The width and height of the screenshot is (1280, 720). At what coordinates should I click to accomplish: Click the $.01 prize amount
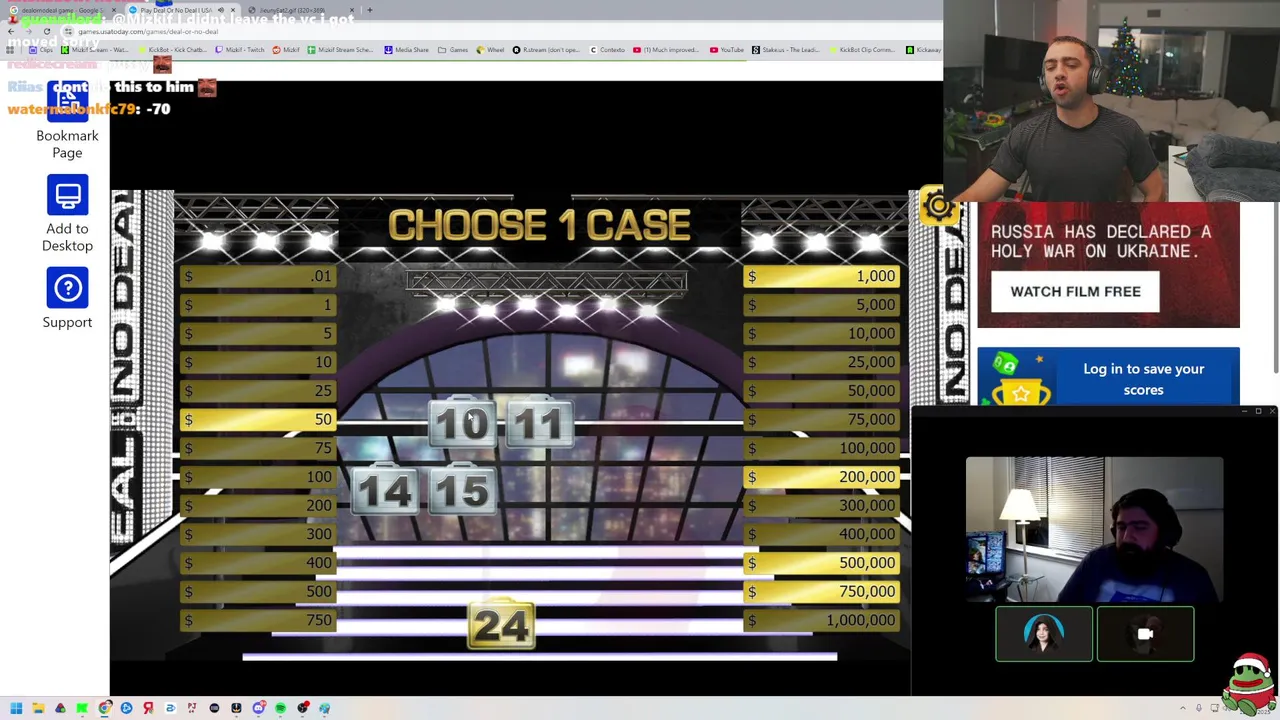coord(258,277)
